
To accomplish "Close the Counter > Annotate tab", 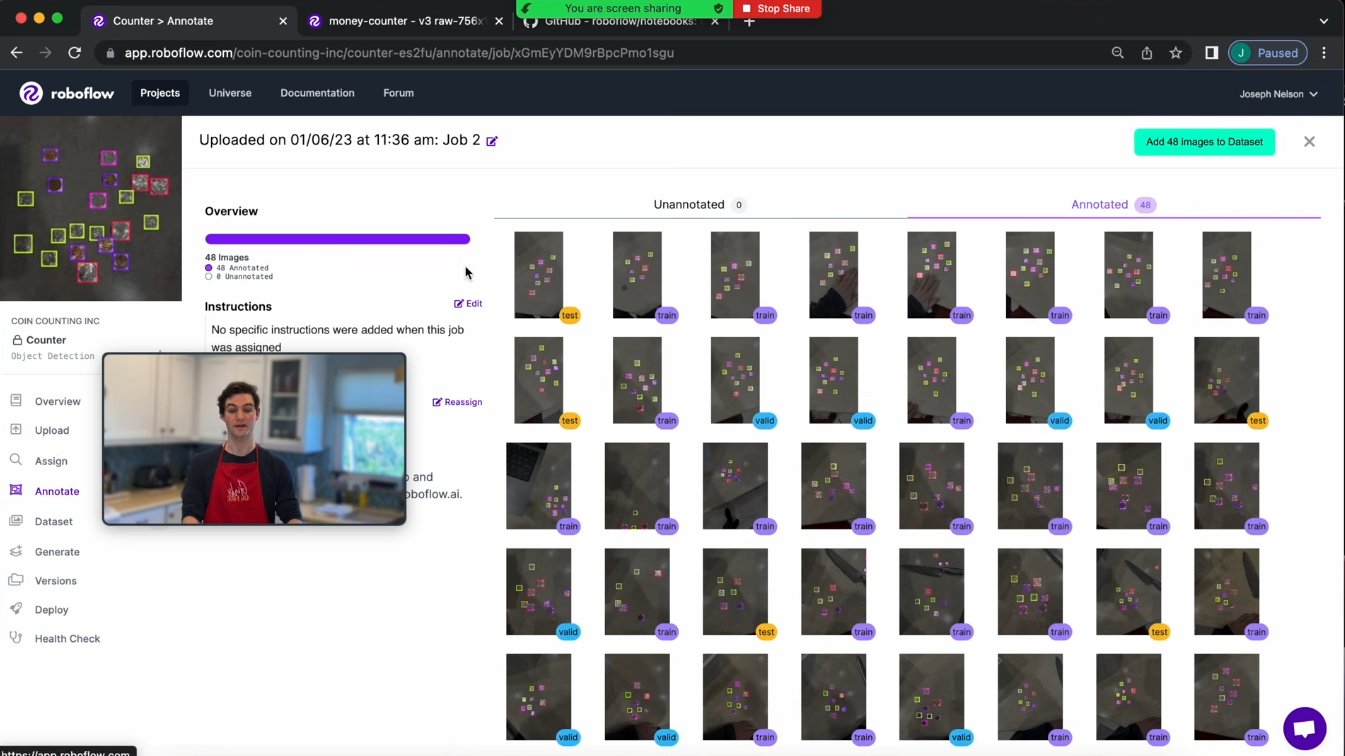I will [283, 21].
